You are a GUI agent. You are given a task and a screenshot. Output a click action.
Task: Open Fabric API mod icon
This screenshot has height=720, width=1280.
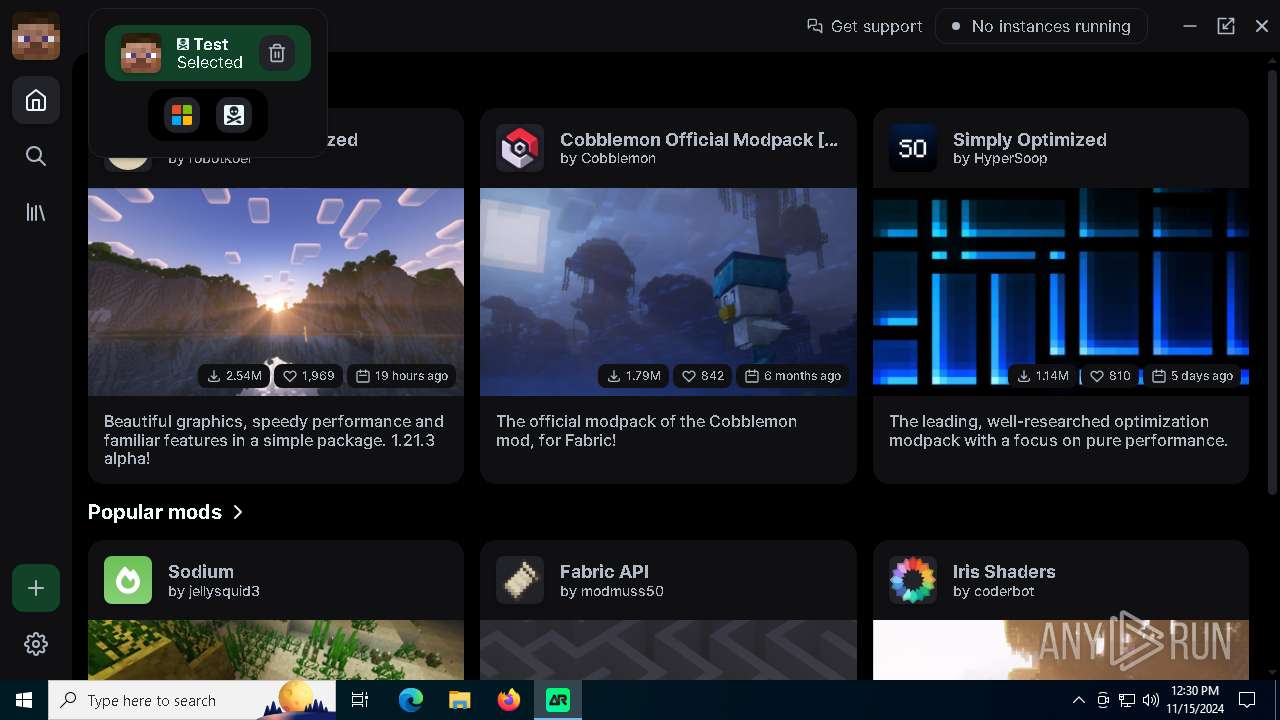520,580
